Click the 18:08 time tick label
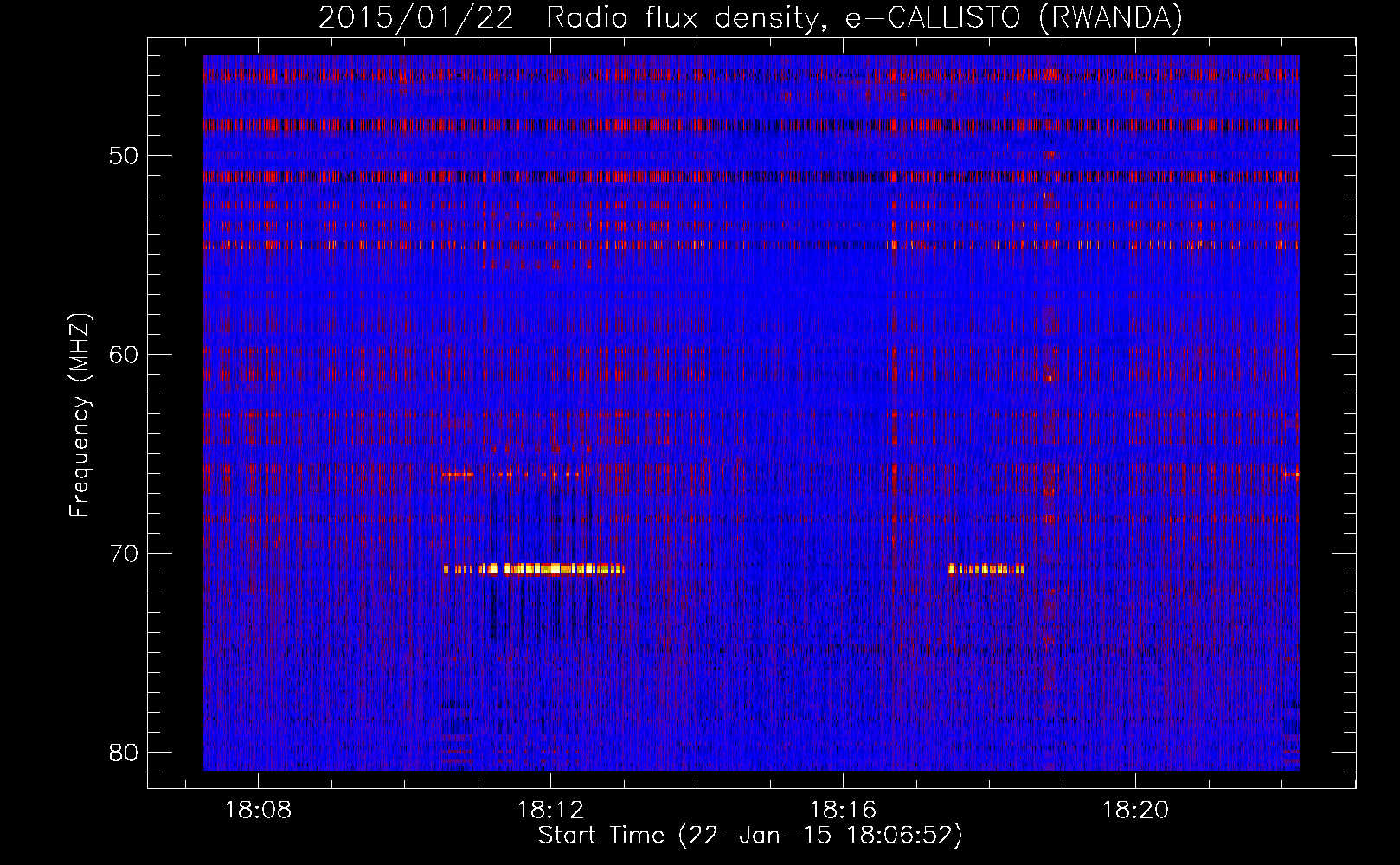 (x=258, y=811)
